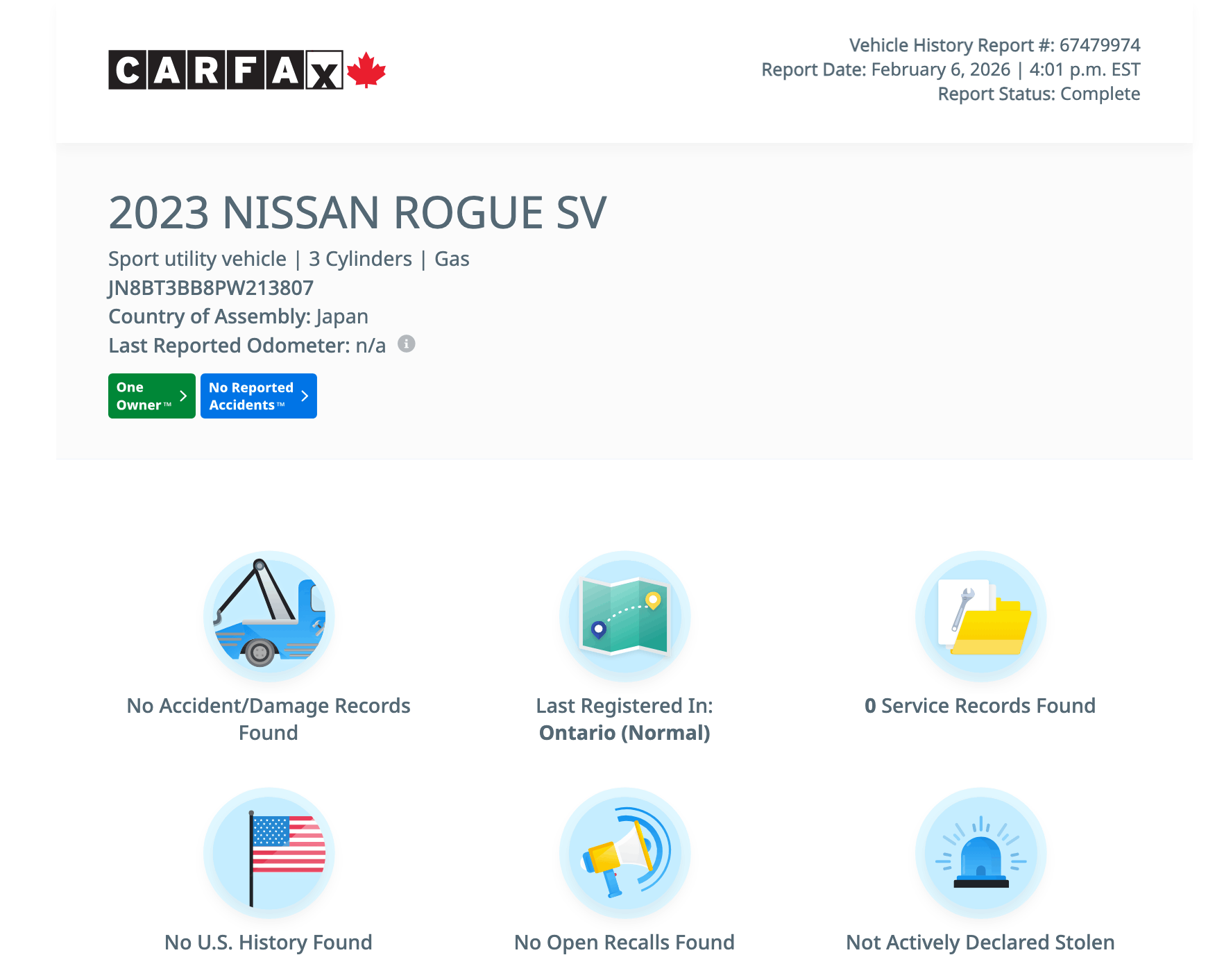Click the U.S. flag history icon
1224x980 pixels.
tap(269, 853)
